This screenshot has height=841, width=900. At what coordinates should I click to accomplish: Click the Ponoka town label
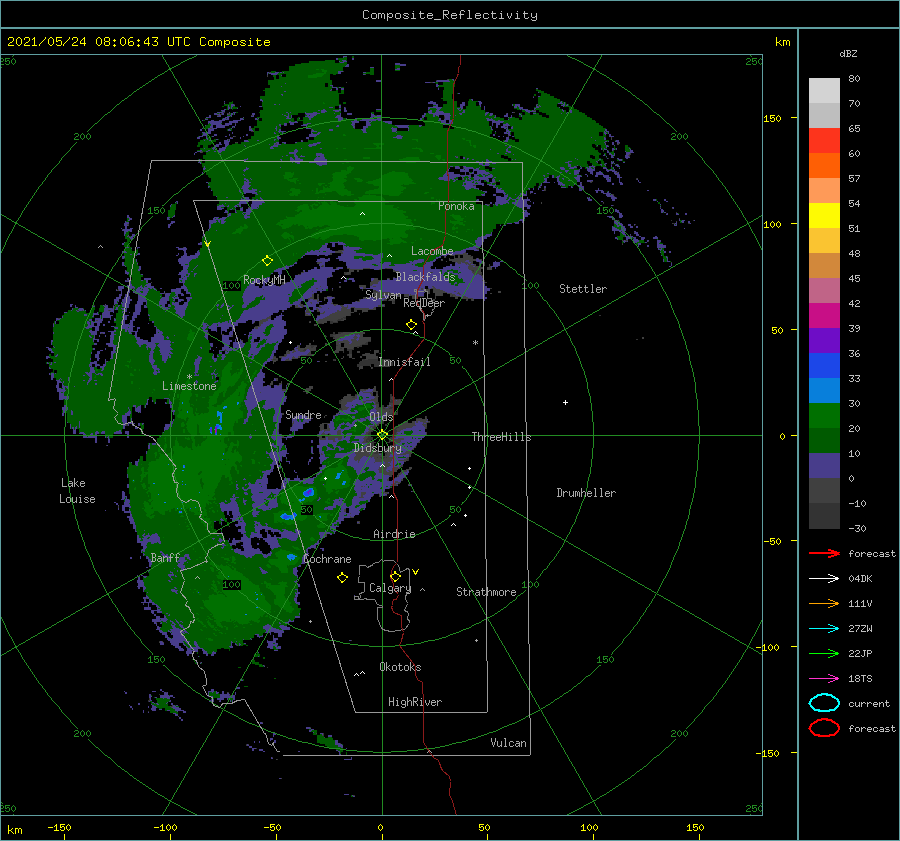[x=456, y=207]
